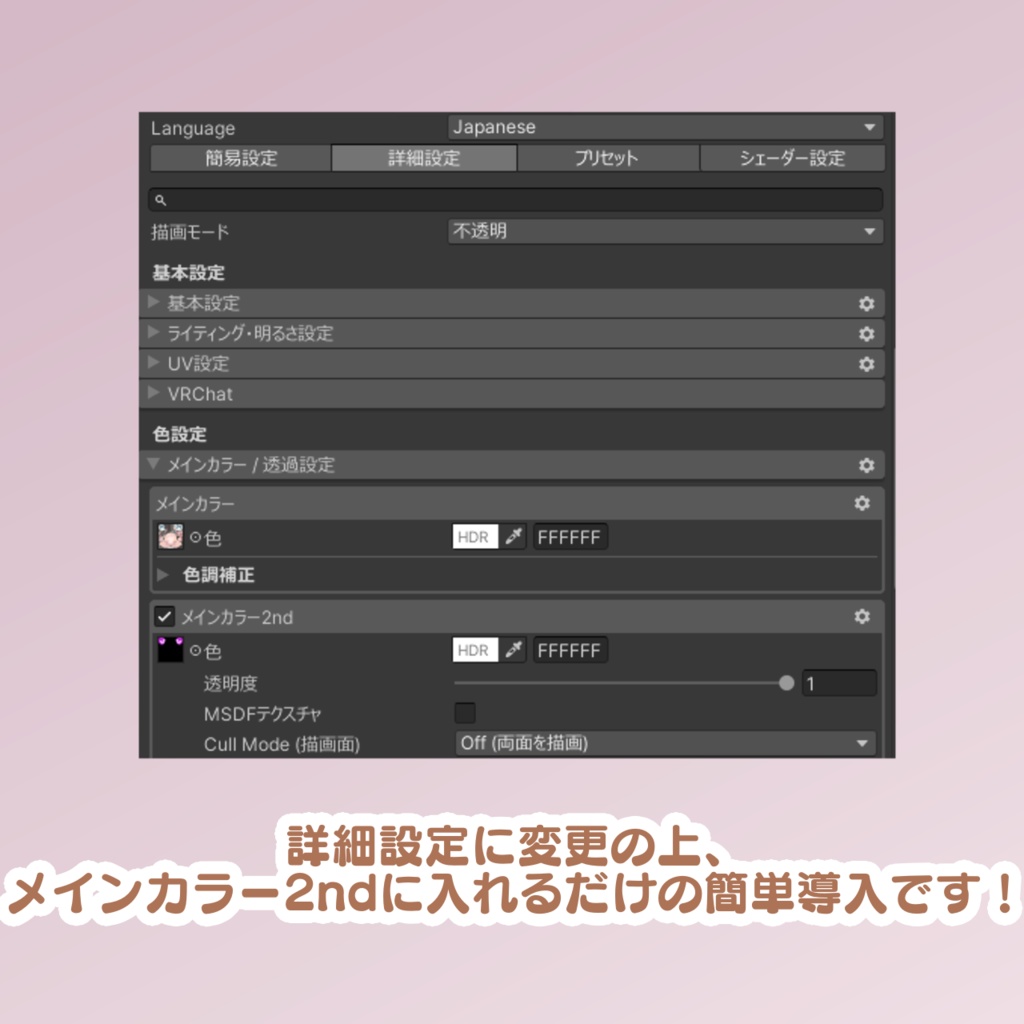This screenshot has height=1024, width=1024.
Task: Disable the メインカラー2nd checkbox
Action: [x=166, y=617]
